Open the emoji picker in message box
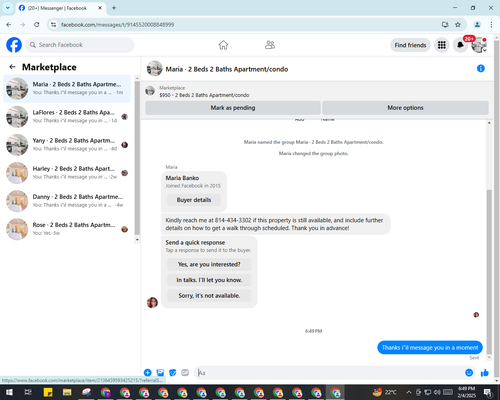500x400 pixels. 469,373
